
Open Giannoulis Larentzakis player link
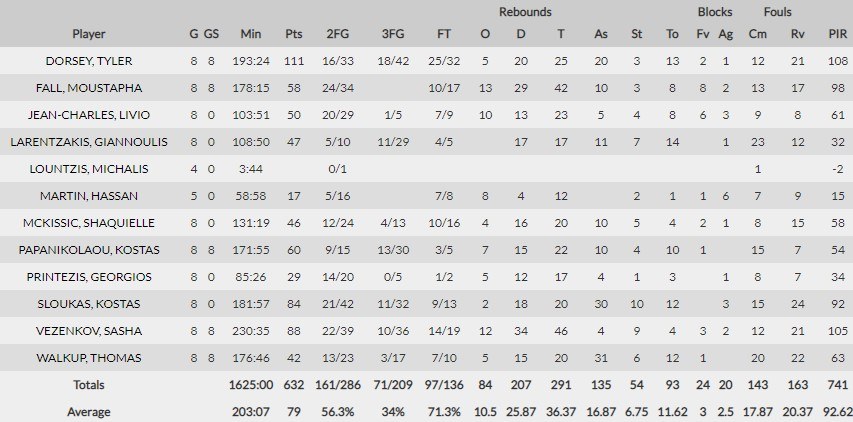tap(88, 141)
